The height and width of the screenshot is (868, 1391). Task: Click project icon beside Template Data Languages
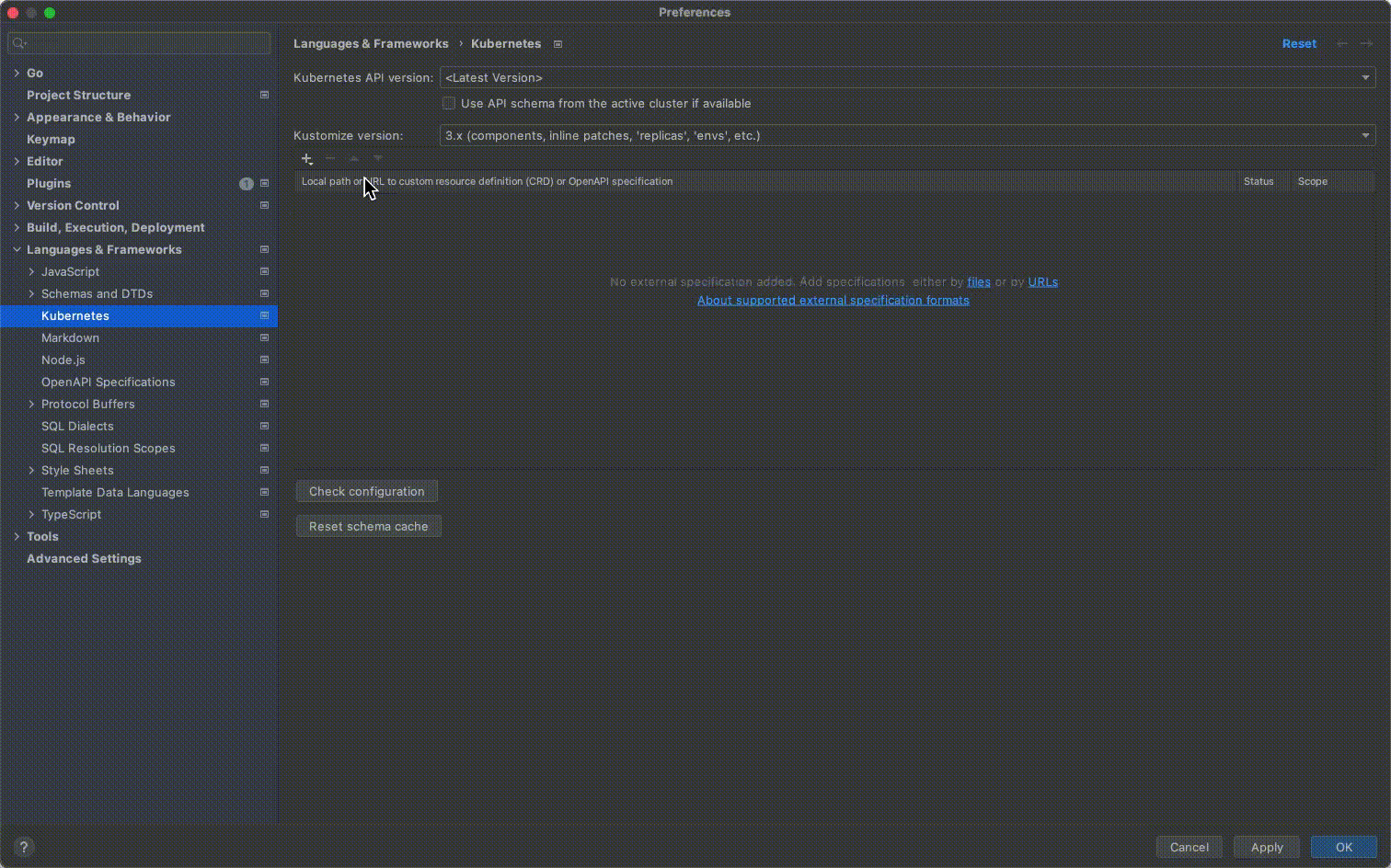[x=264, y=492]
